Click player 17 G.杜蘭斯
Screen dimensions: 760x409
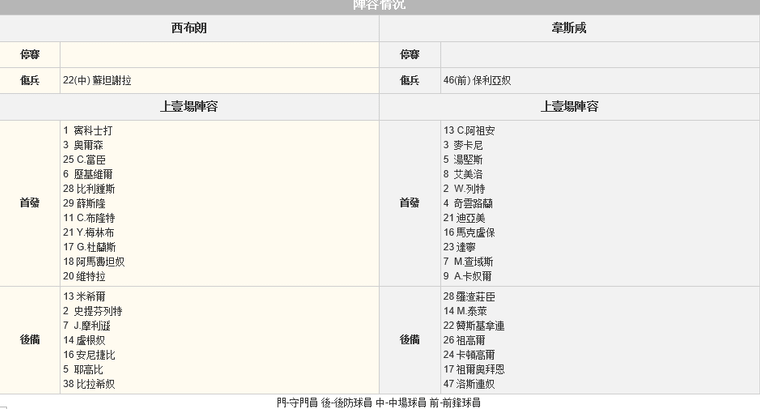point(90,247)
